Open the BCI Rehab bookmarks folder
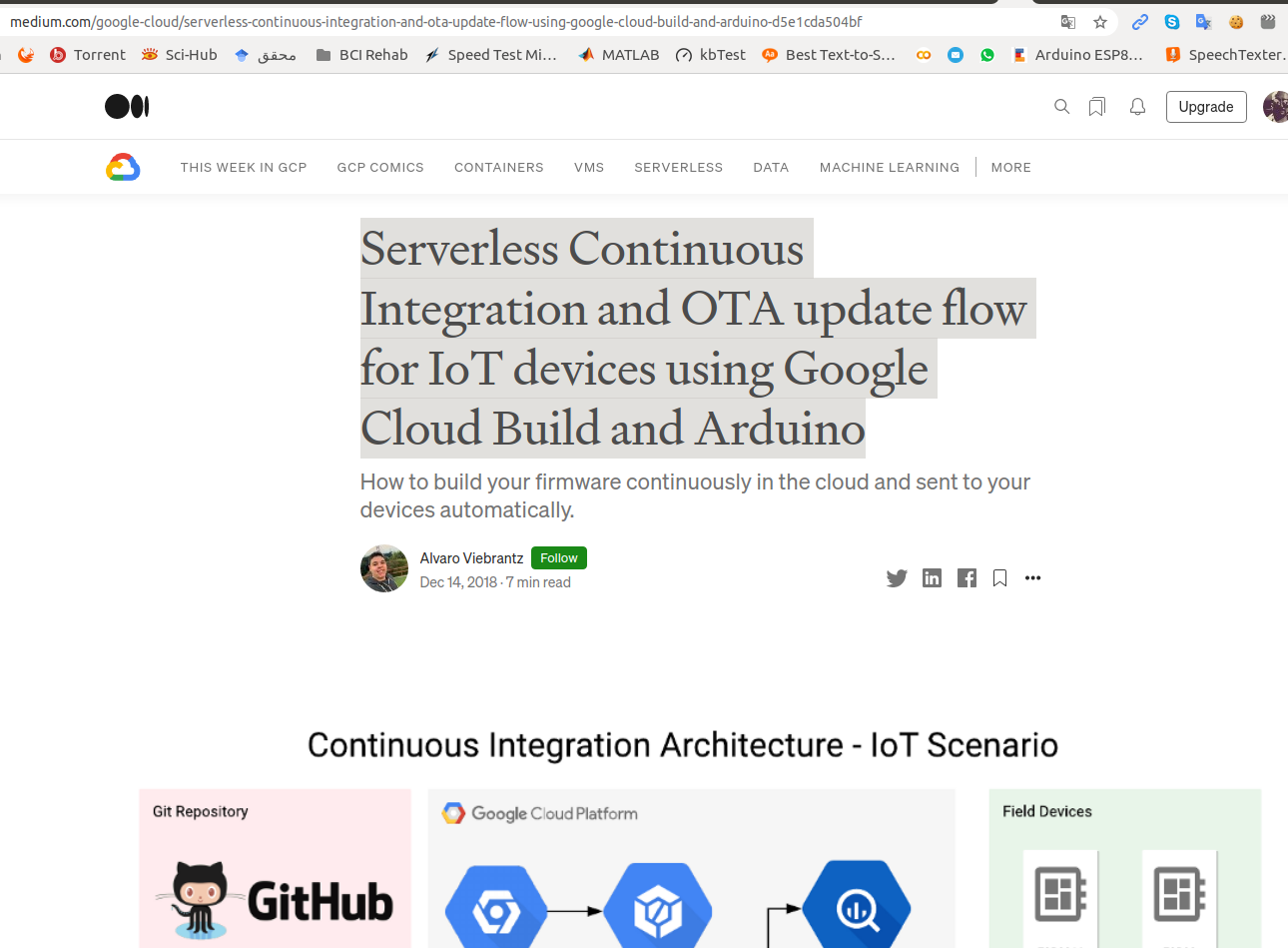This screenshot has height=948, width=1288. coord(362,55)
